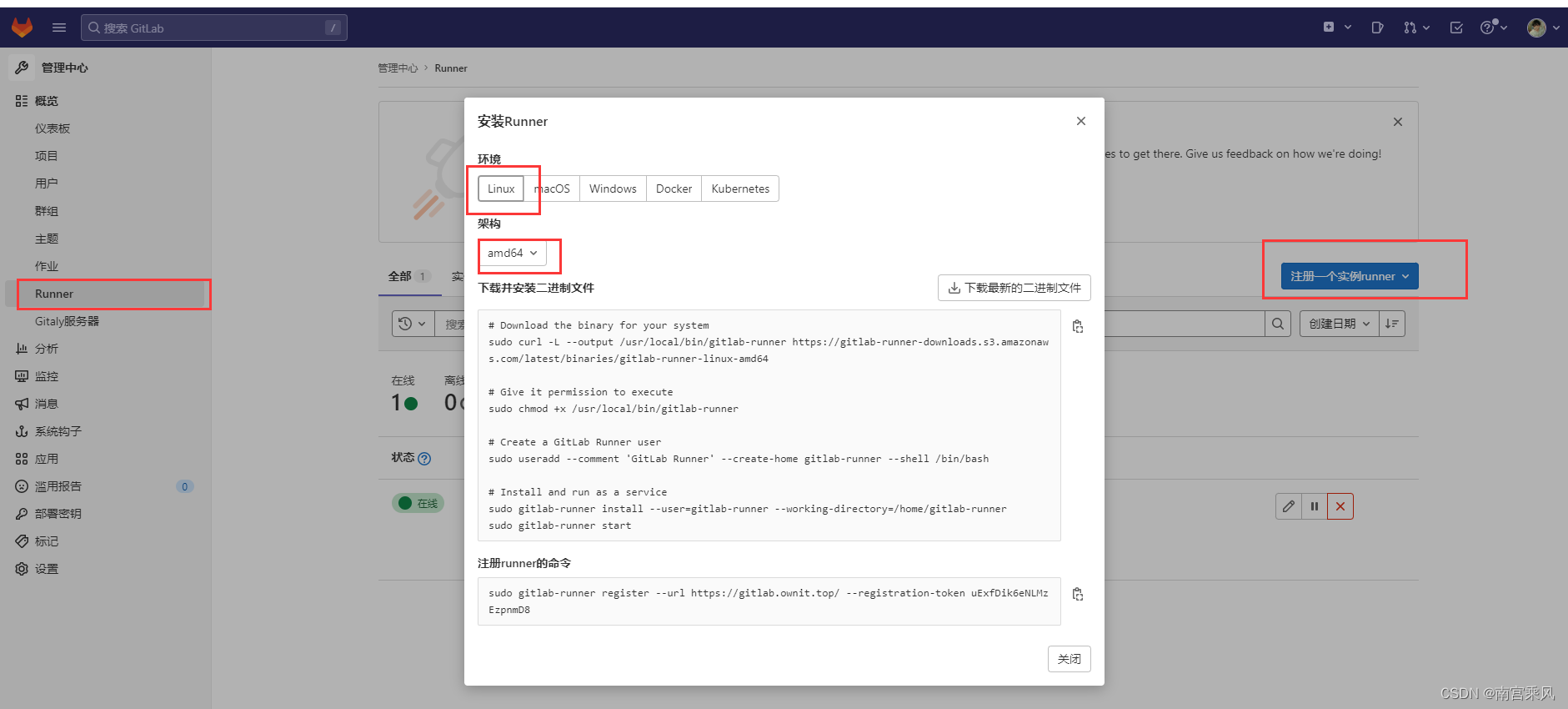Viewport: 1568px width, 709px height.
Task: Delete the runner with red X
Action: tap(1340, 506)
